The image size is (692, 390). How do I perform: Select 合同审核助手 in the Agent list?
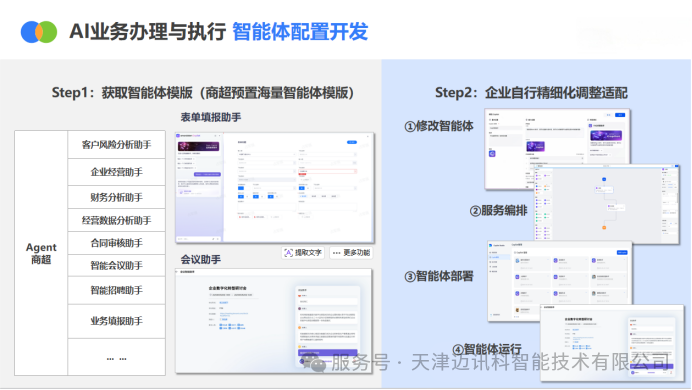pos(117,243)
